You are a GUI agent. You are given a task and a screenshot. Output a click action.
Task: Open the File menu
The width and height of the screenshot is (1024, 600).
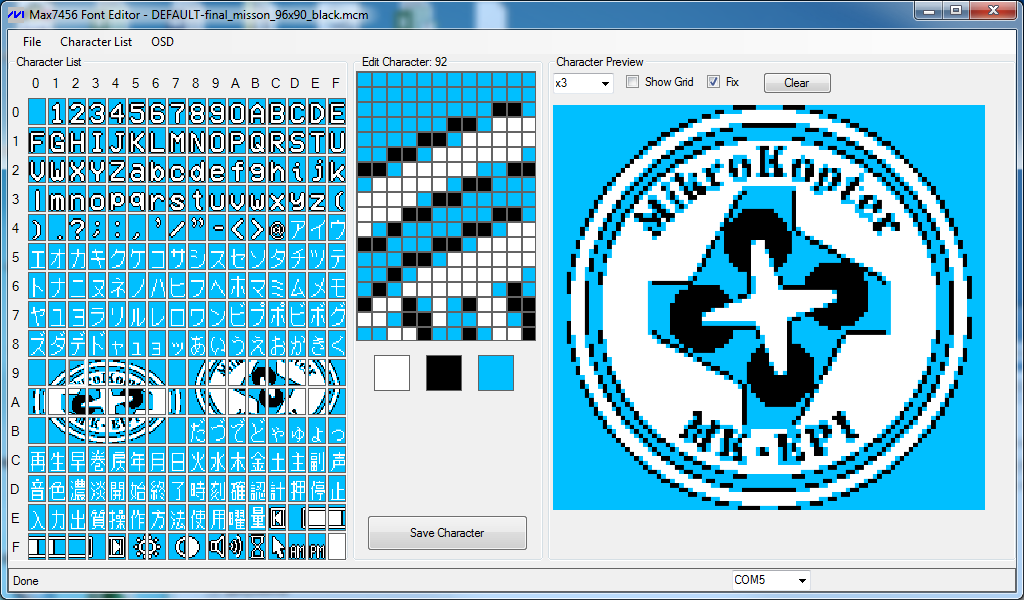point(32,42)
